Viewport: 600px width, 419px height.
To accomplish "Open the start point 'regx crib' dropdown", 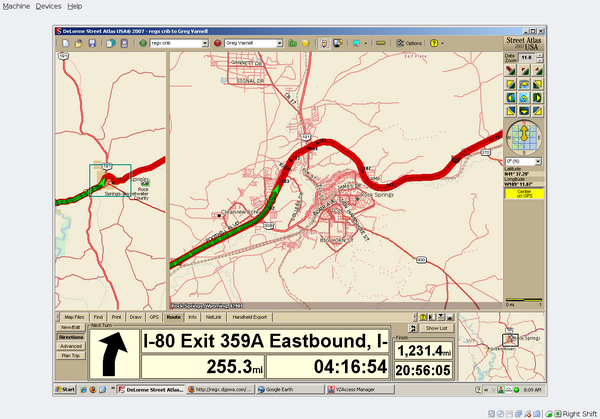I will coord(205,44).
